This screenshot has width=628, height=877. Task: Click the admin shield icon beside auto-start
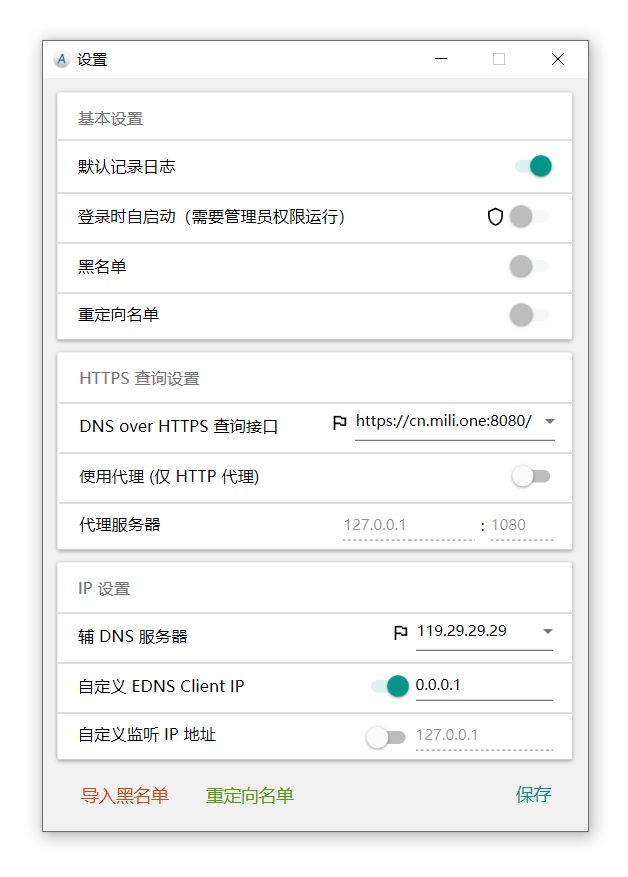pyautogui.click(x=495, y=217)
